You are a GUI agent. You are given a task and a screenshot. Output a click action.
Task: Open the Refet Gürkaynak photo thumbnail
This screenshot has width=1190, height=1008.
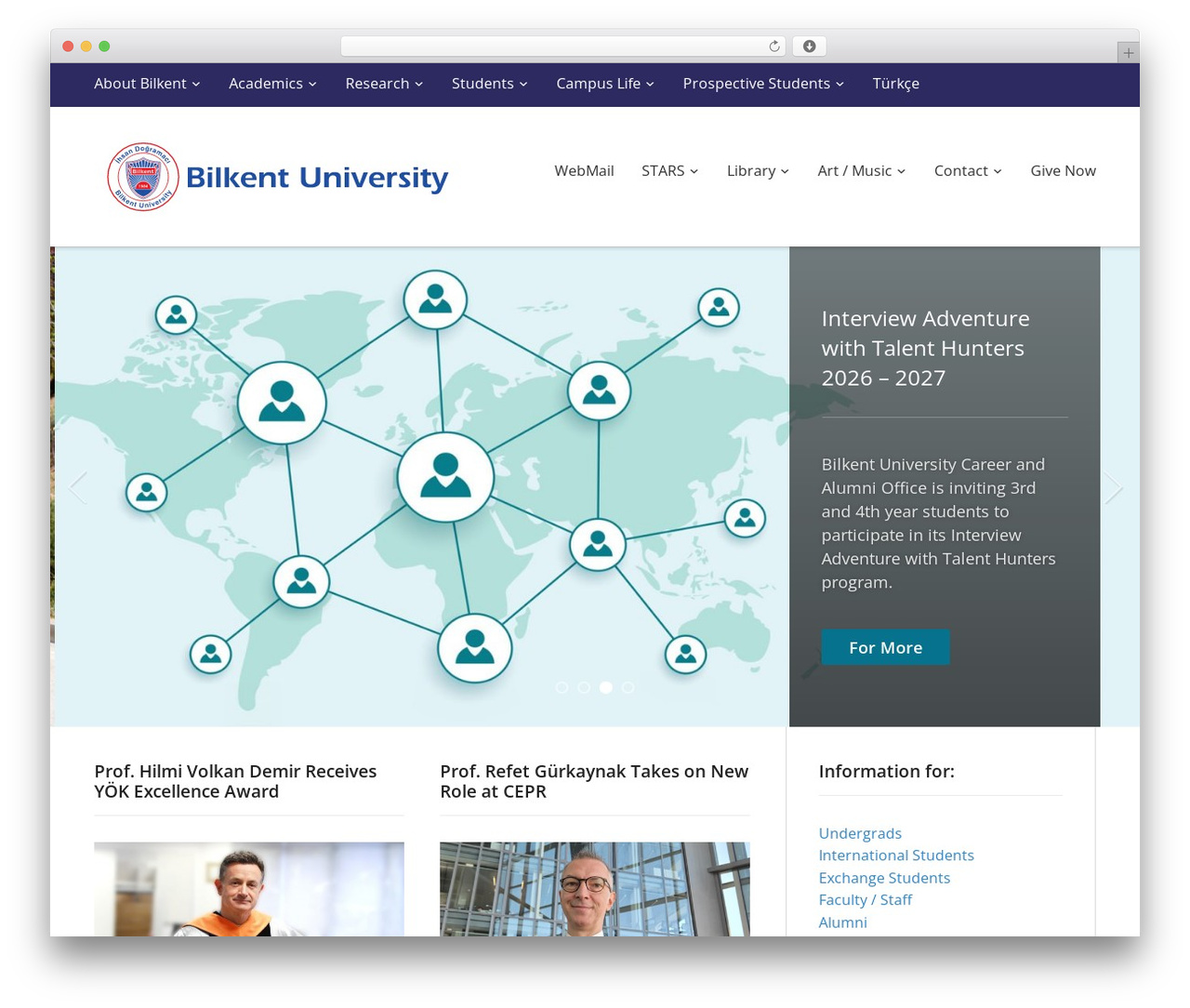tap(595, 889)
